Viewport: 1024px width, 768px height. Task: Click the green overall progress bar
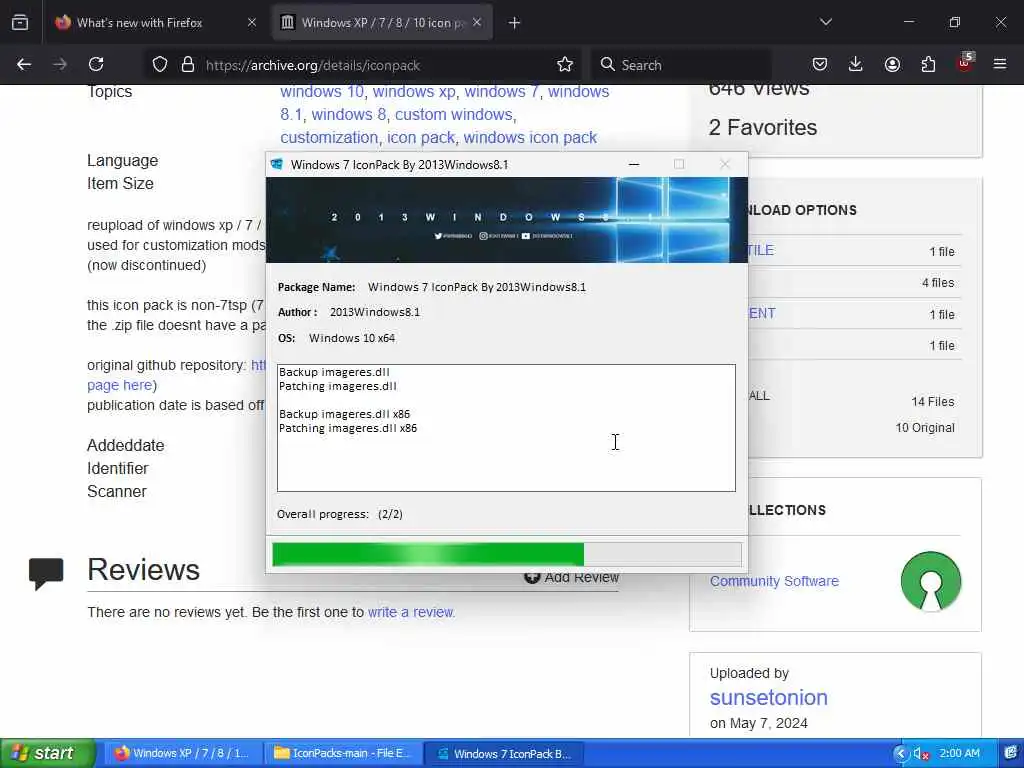click(428, 554)
